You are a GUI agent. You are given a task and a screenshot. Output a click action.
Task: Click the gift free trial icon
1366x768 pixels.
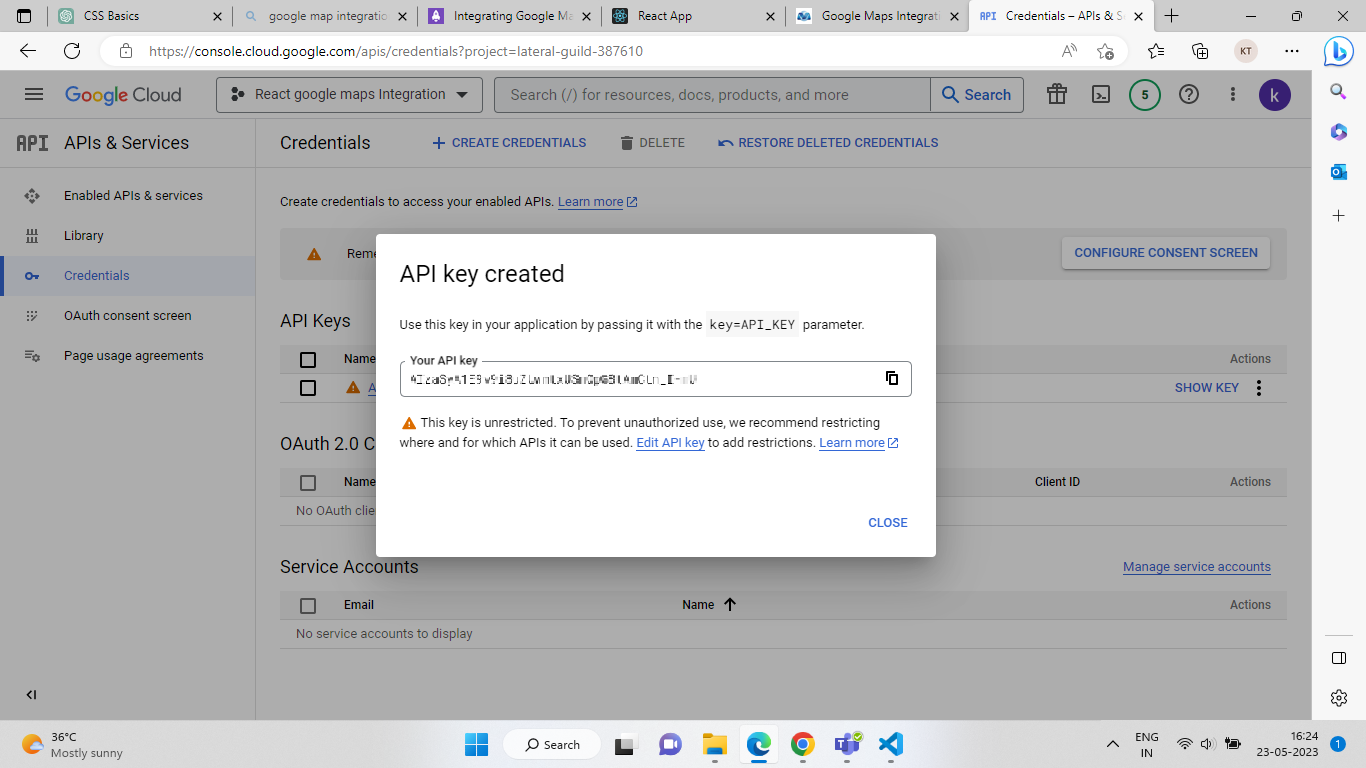point(1056,95)
